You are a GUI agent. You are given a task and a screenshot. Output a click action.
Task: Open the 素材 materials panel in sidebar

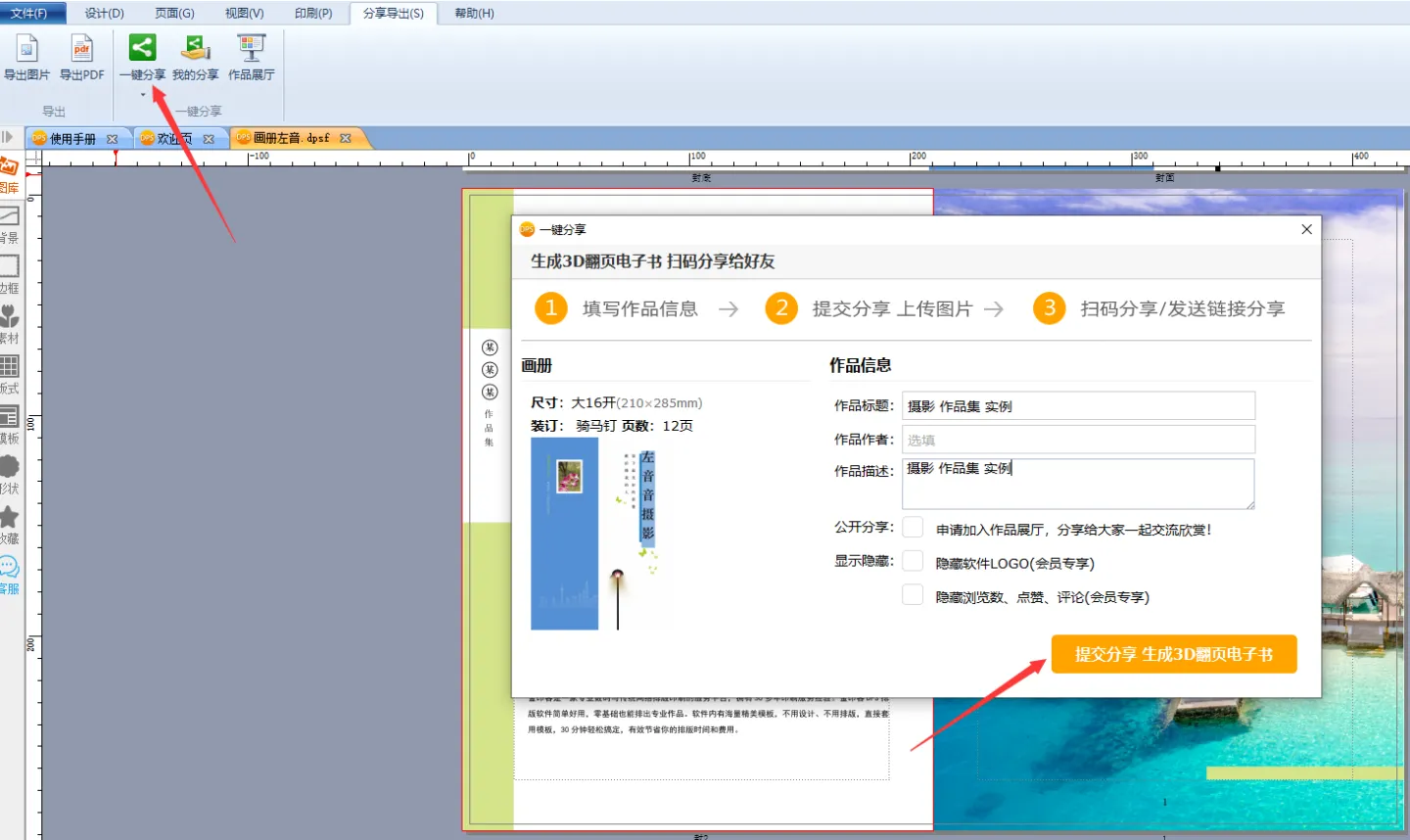point(10,317)
